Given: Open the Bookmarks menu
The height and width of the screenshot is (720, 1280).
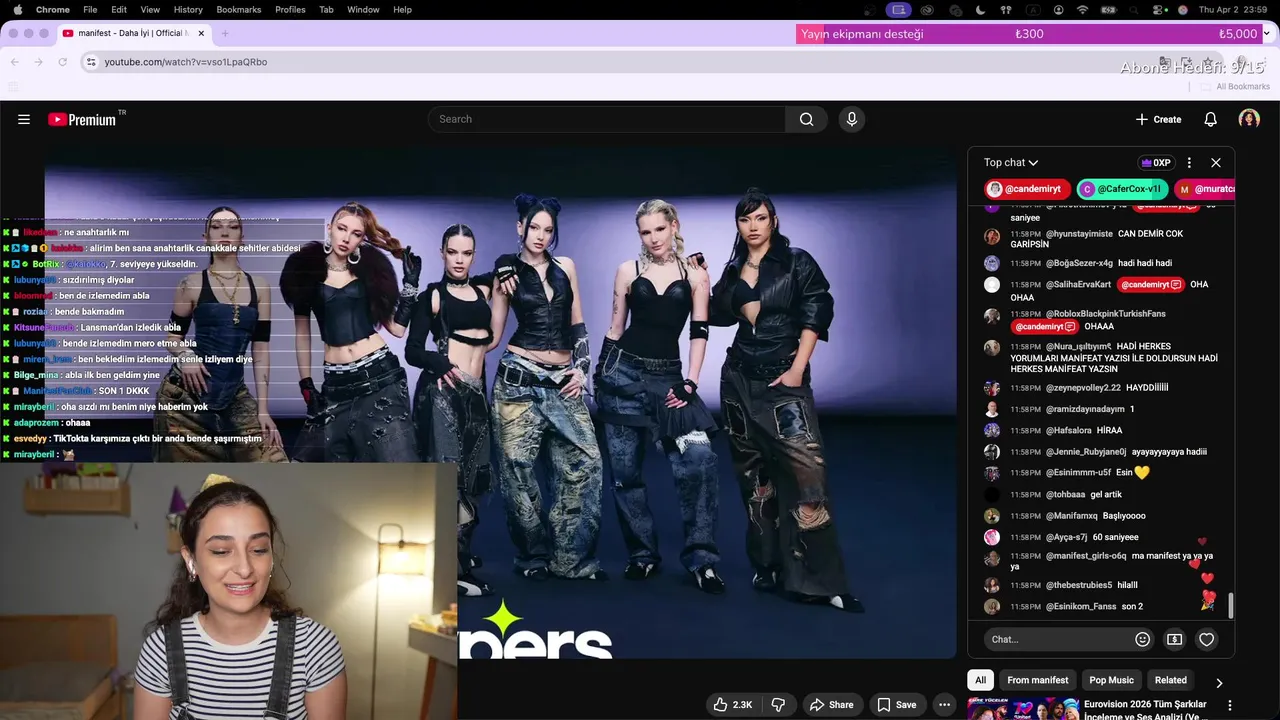Looking at the screenshot, I should 239,9.
